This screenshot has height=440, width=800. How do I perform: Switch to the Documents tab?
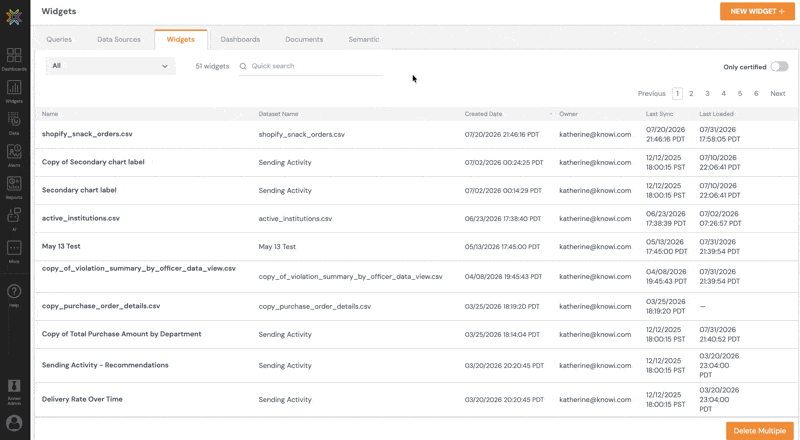point(304,39)
